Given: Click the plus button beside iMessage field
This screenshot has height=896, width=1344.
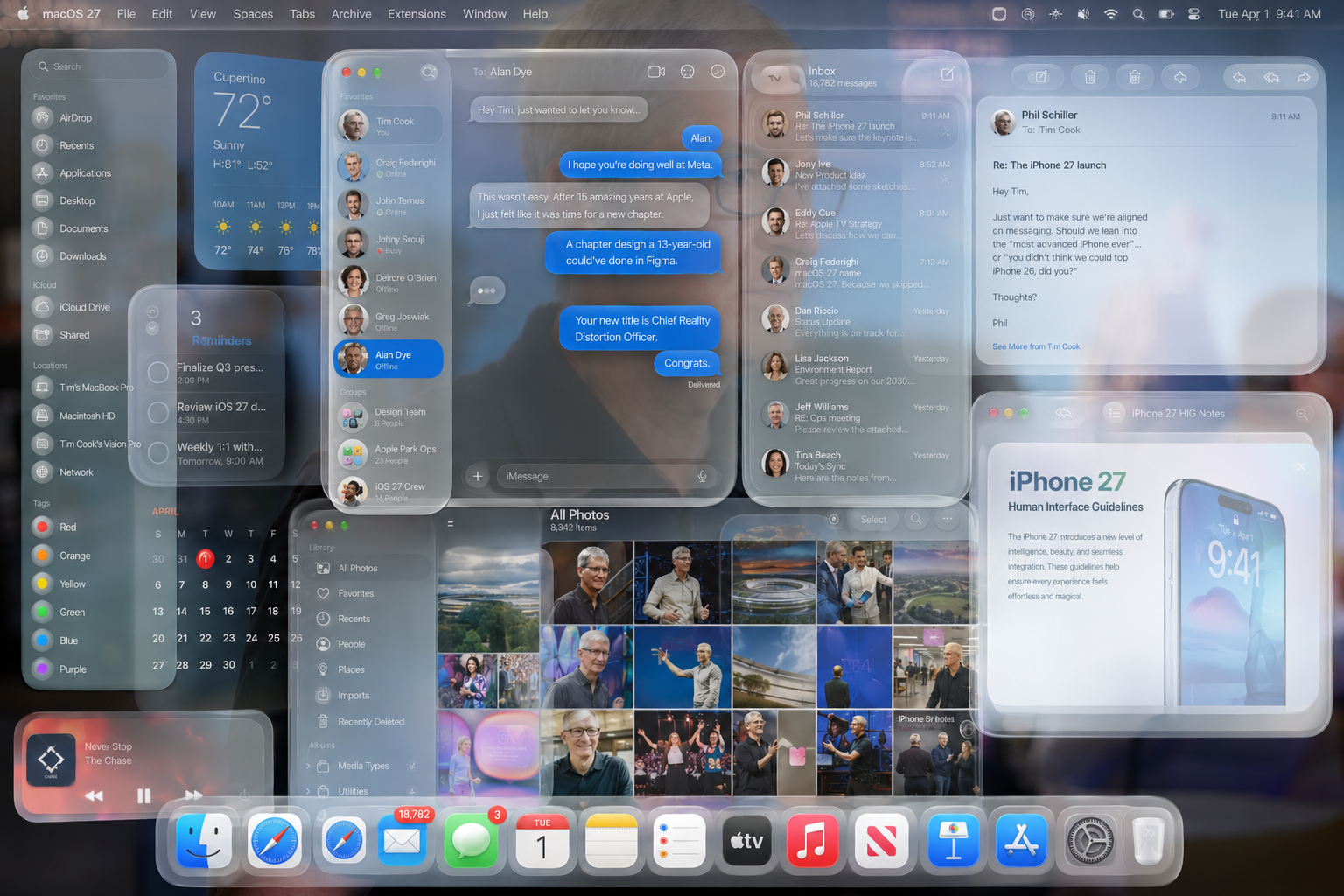Looking at the screenshot, I should point(478,476).
